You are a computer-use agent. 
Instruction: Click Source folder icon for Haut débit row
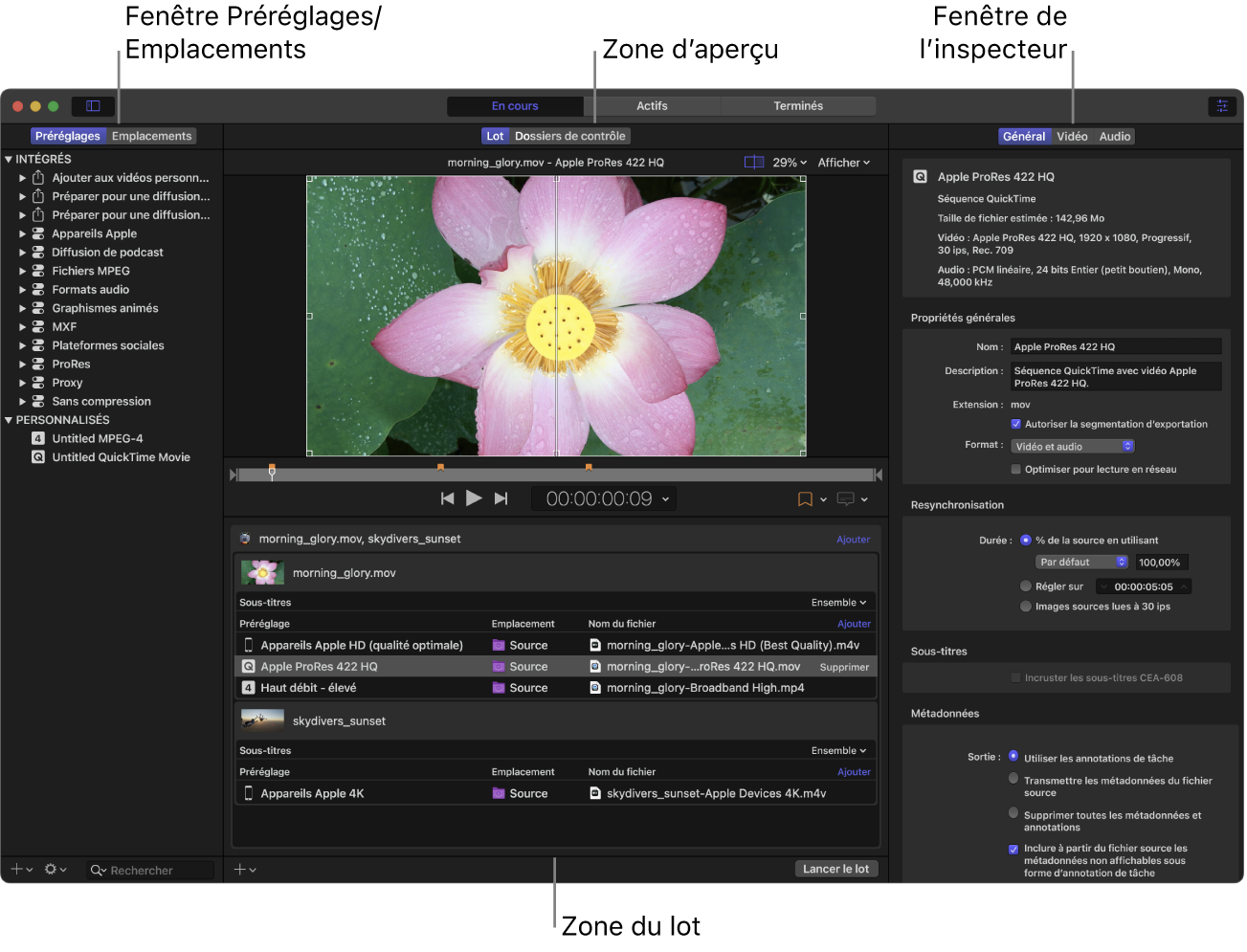[499, 688]
